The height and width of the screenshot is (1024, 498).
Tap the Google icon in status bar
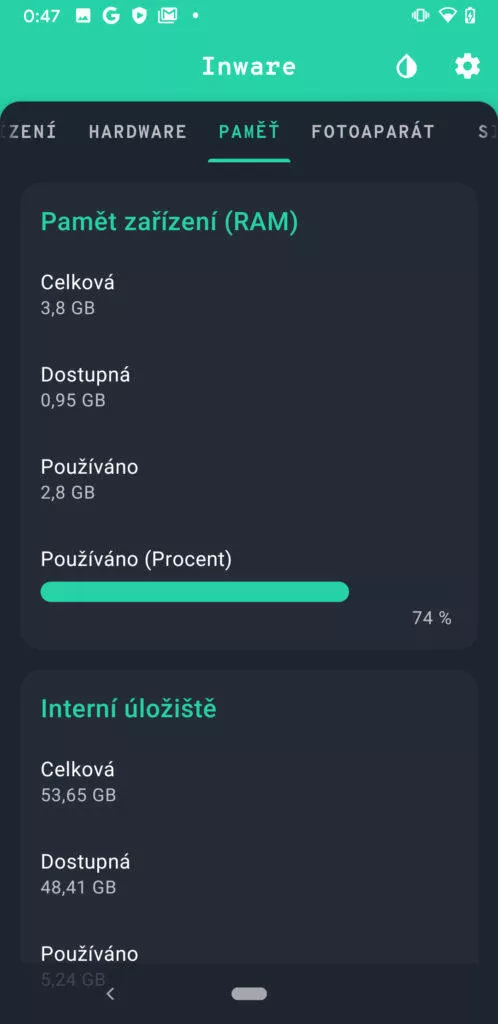click(111, 16)
